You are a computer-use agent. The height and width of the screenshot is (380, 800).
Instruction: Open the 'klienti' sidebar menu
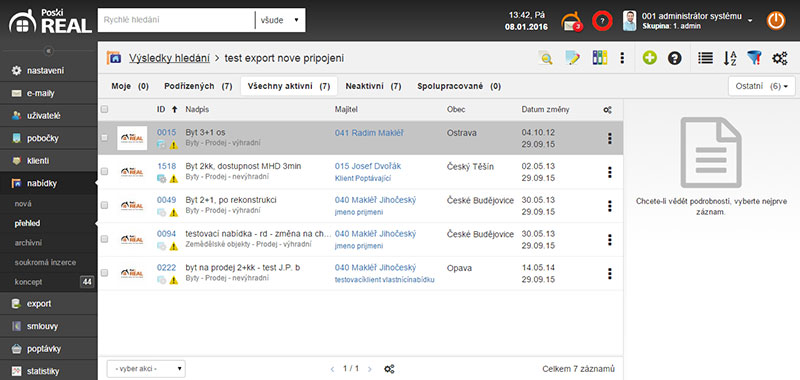(48, 161)
